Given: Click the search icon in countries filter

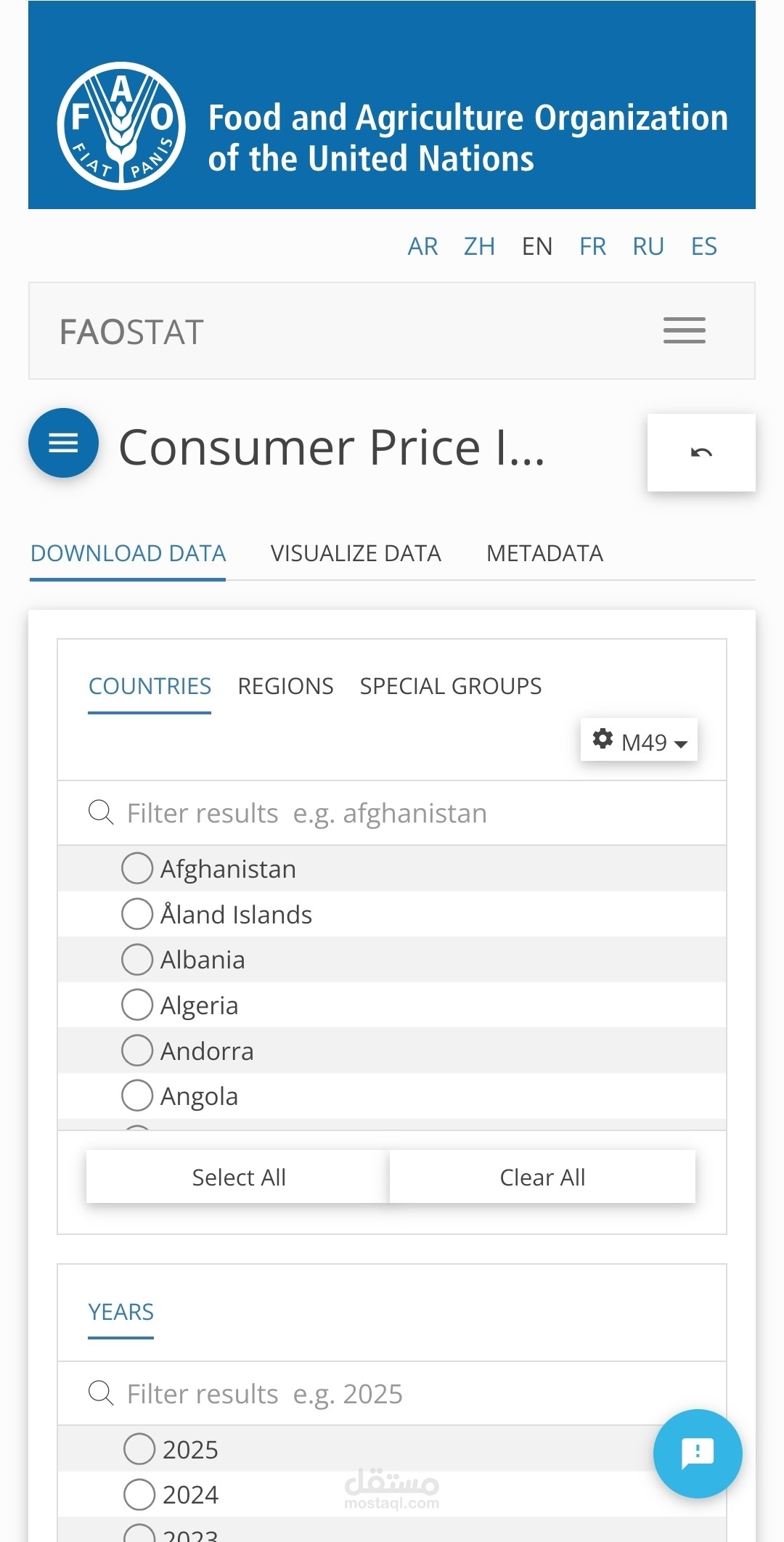Looking at the screenshot, I should click(101, 813).
